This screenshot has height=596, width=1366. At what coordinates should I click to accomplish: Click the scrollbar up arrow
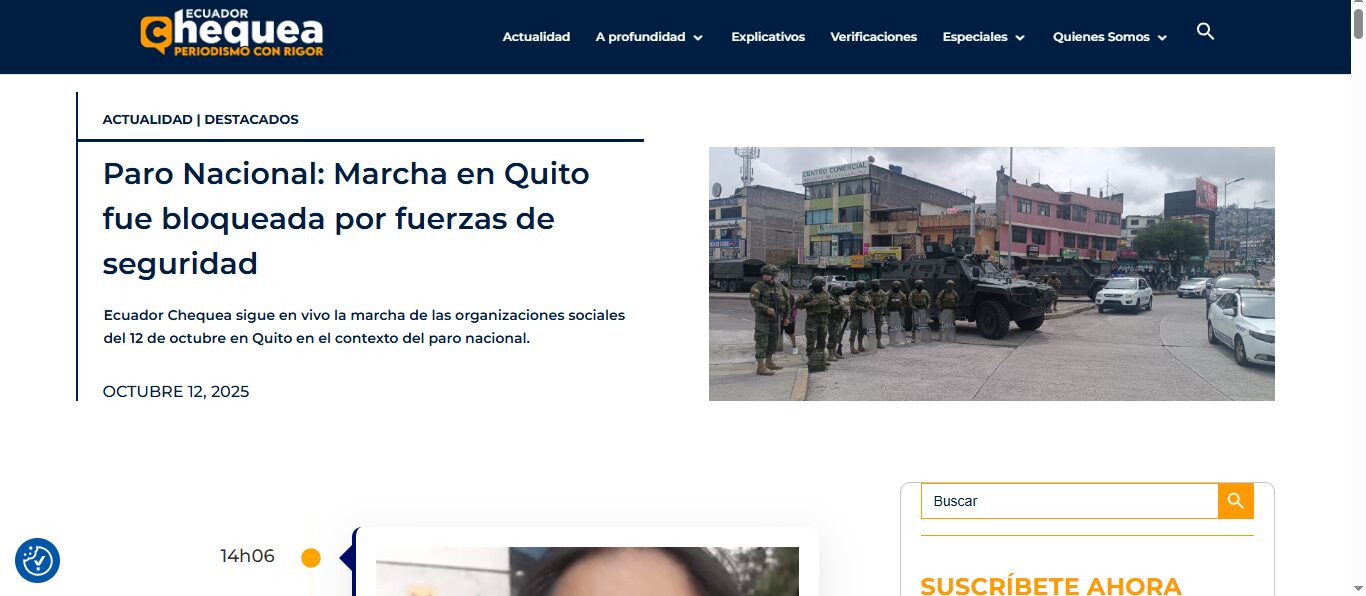[1358, 7]
